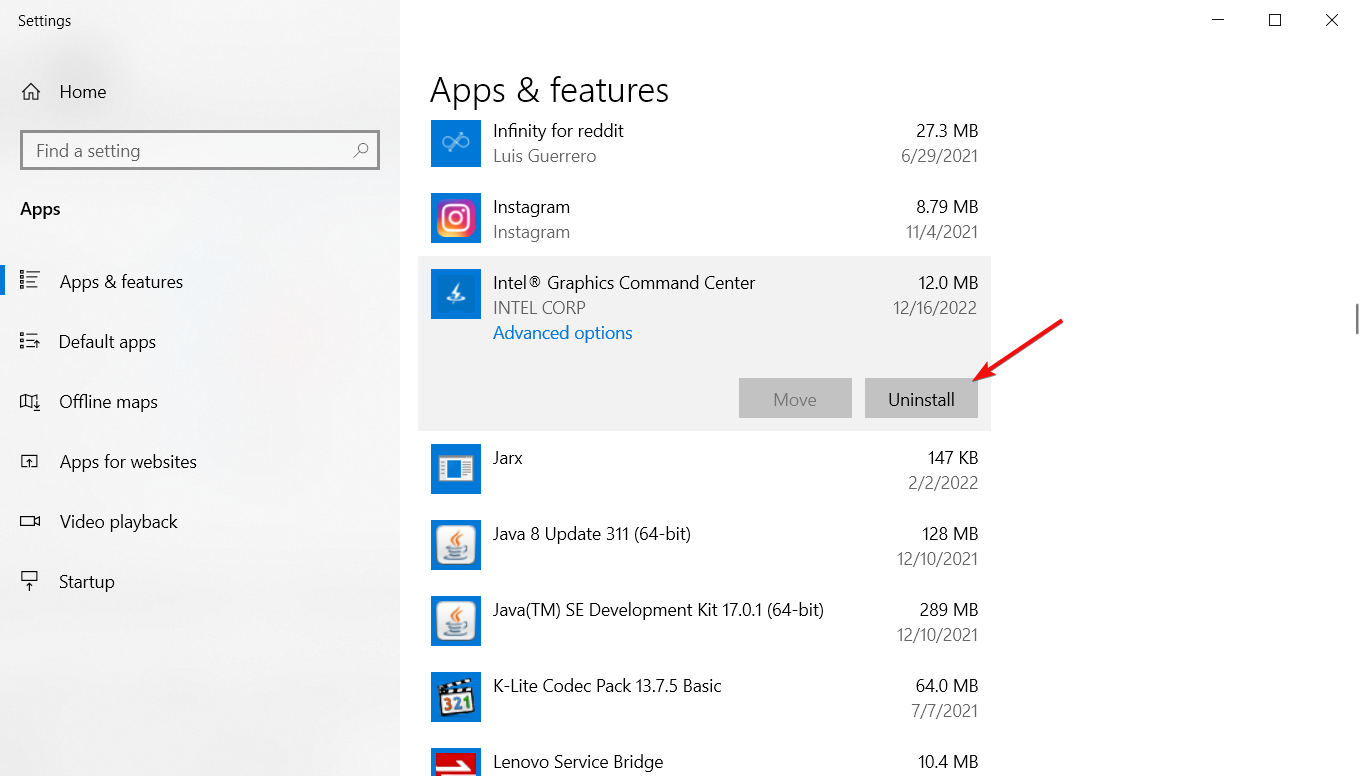This screenshot has width=1361, height=776.
Task: Click the 147 KB size value
Action: pos(953,458)
